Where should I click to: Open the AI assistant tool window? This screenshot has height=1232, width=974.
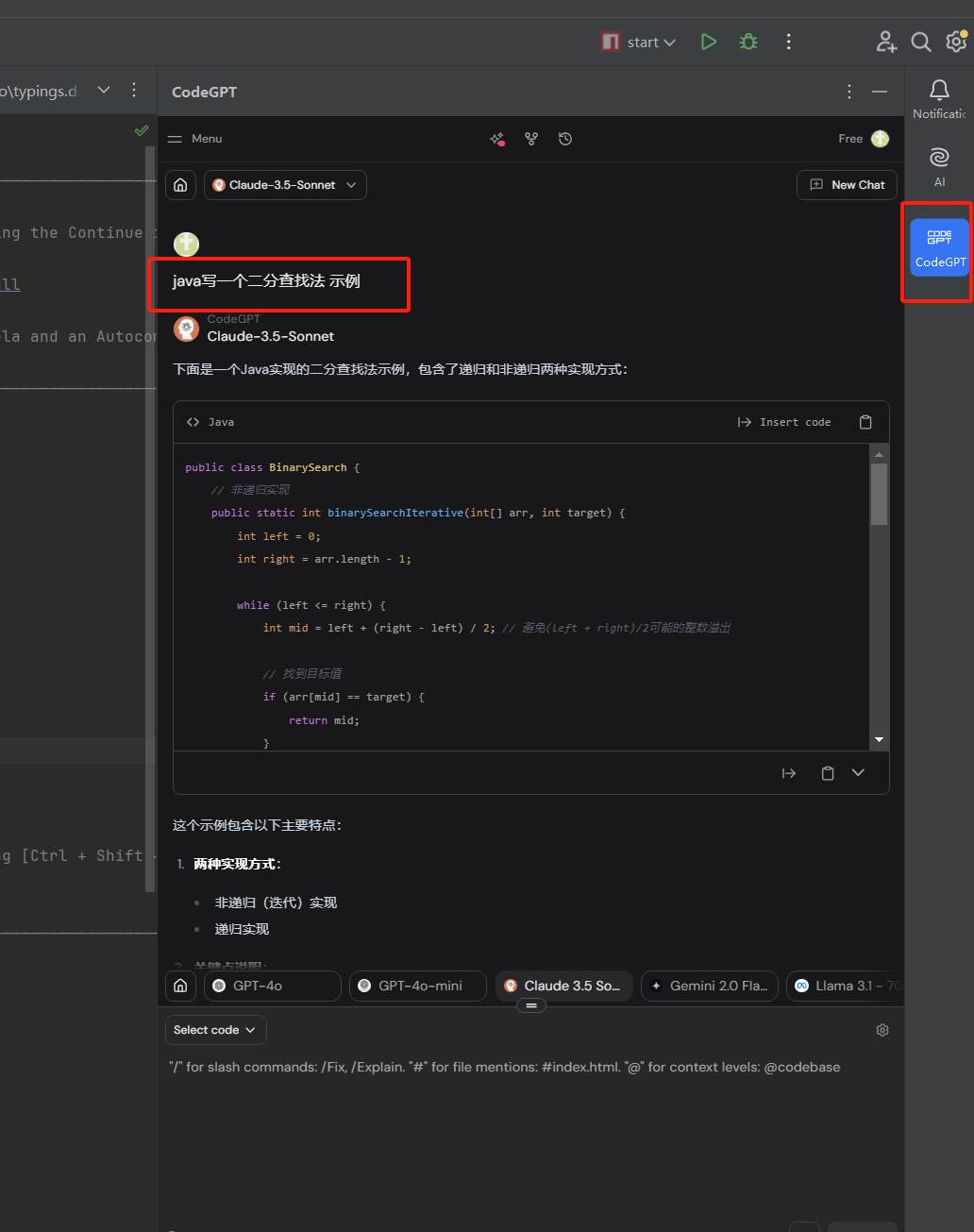(x=939, y=166)
